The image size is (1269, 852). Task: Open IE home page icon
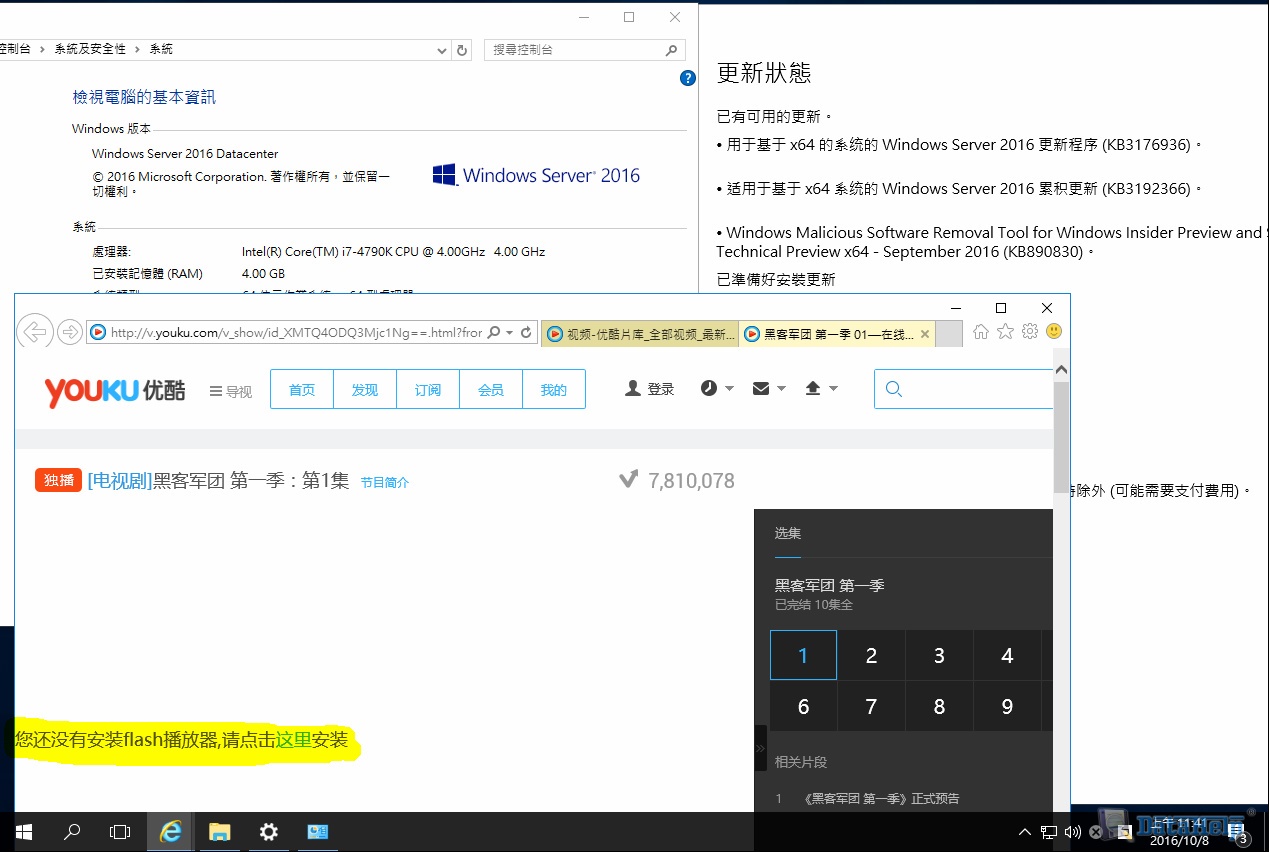point(981,332)
